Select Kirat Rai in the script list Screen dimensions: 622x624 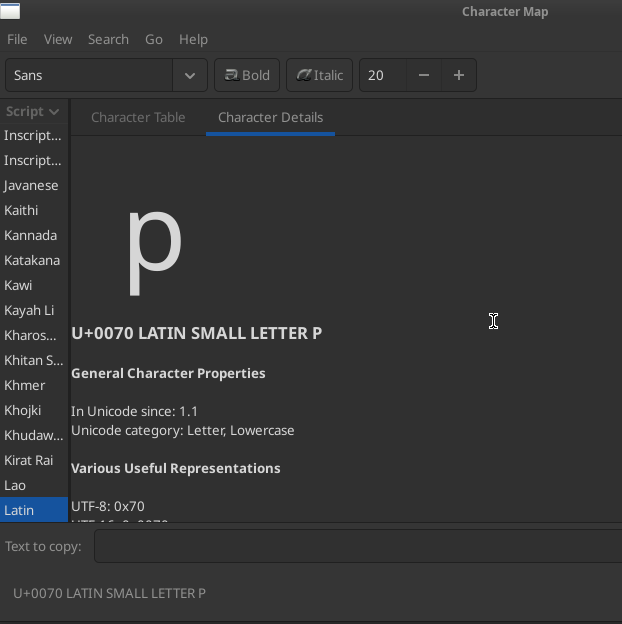[x=34, y=460]
